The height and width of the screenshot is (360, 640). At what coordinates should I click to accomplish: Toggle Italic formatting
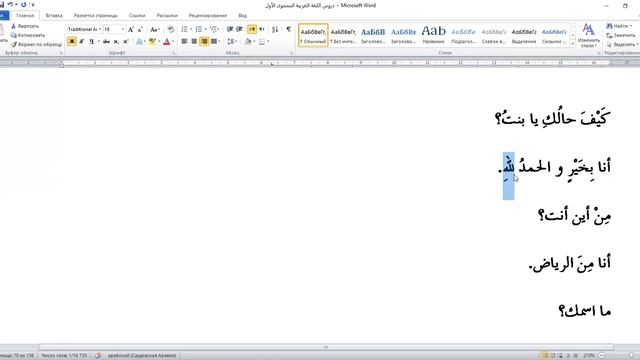pos(82,42)
